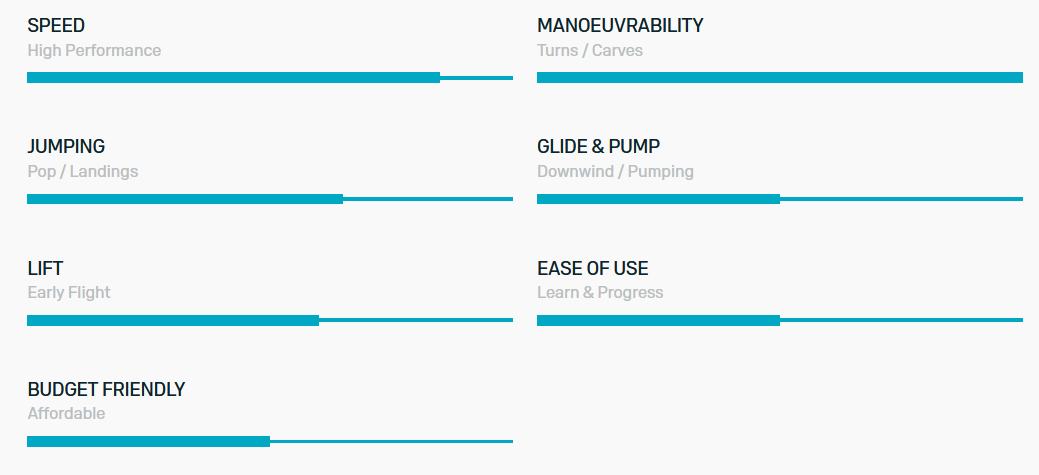Click the Downwind / Pumping subtitle
This screenshot has height=475, width=1039.
616,172
